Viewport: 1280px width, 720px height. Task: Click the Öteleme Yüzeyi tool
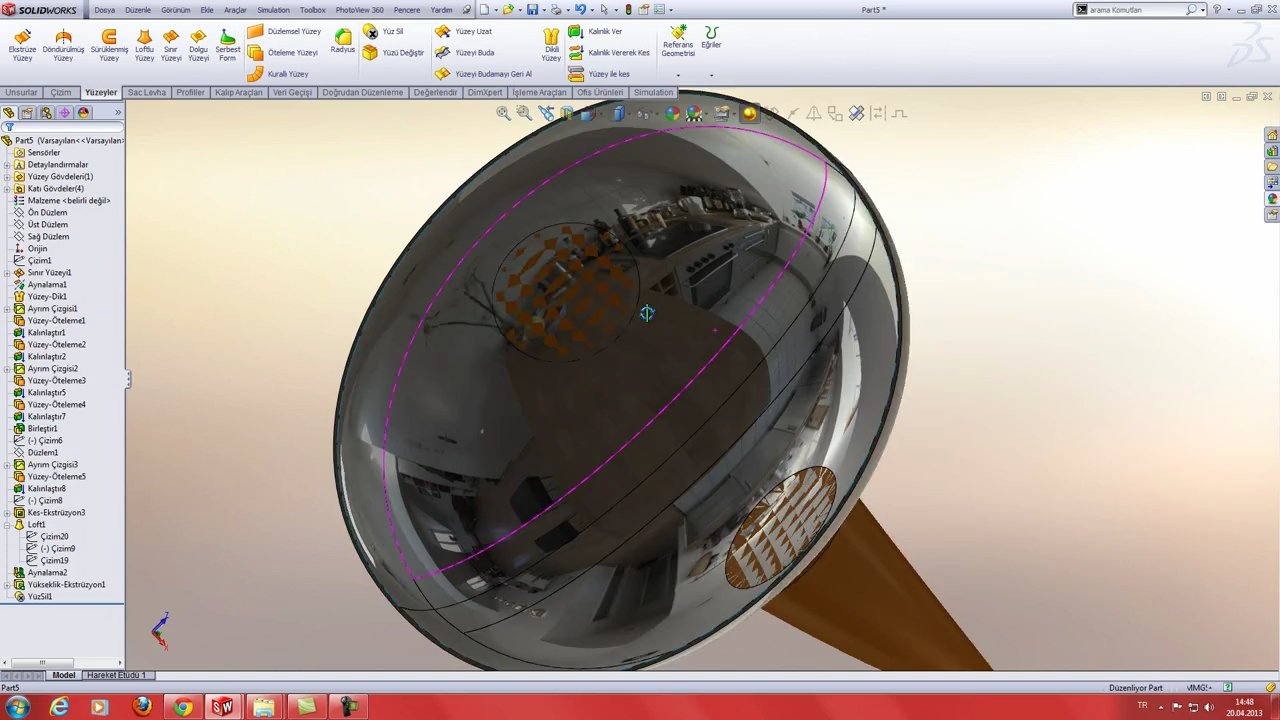click(283, 52)
